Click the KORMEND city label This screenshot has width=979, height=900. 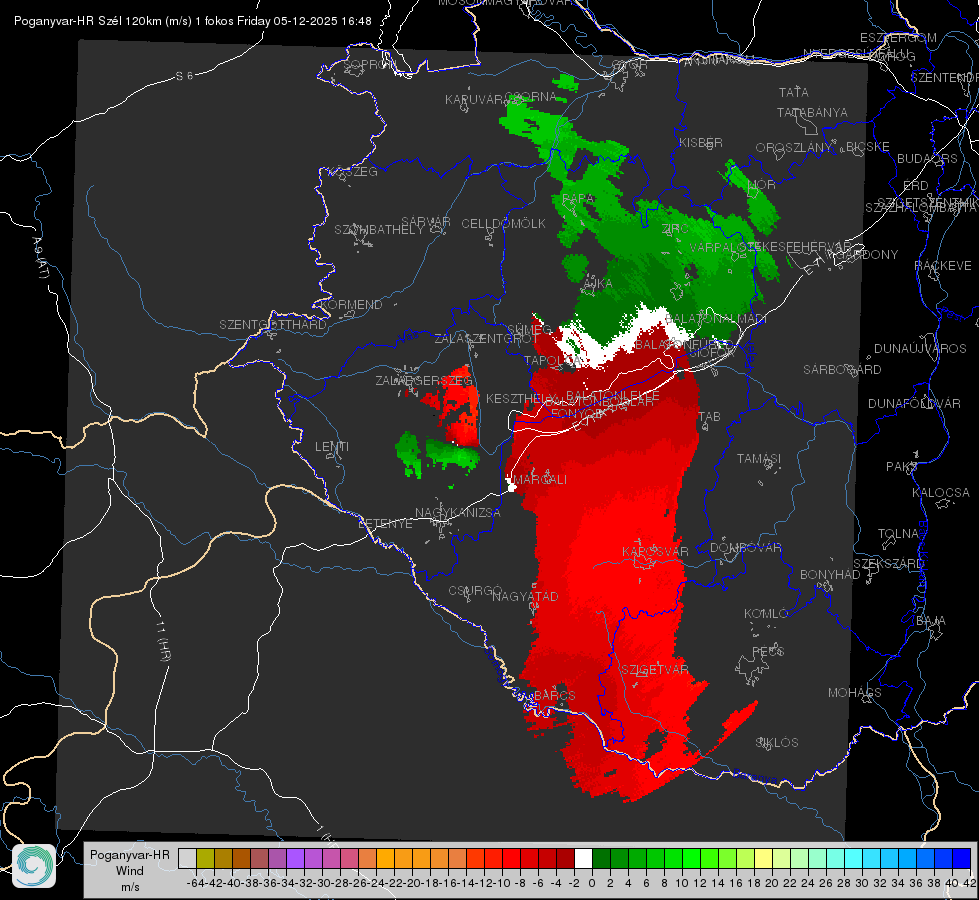click(x=351, y=305)
